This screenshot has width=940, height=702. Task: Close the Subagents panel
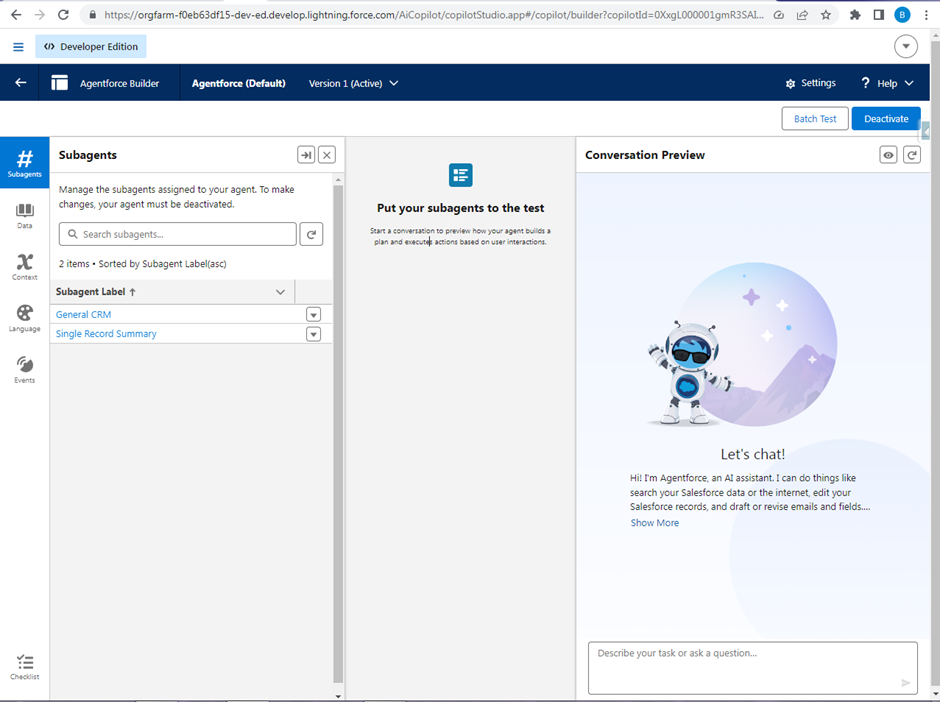(x=327, y=155)
